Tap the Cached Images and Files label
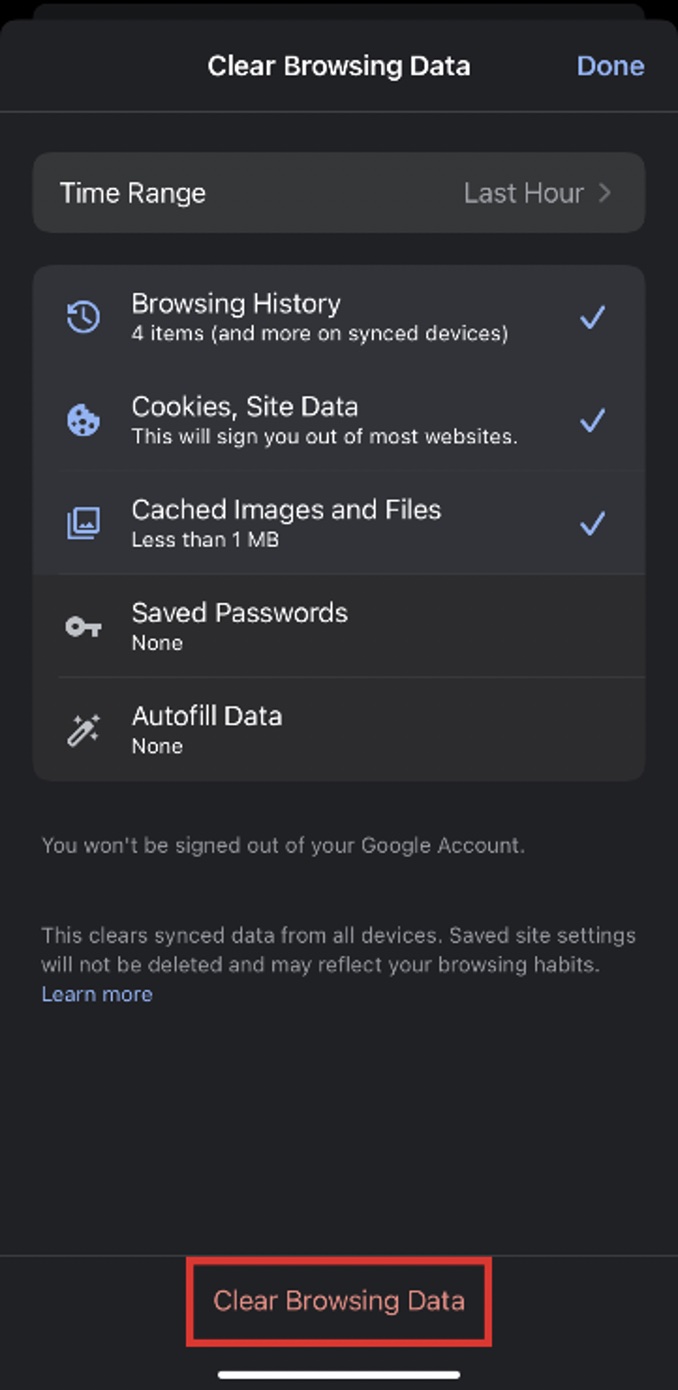The image size is (678, 1390). pos(286,510)
